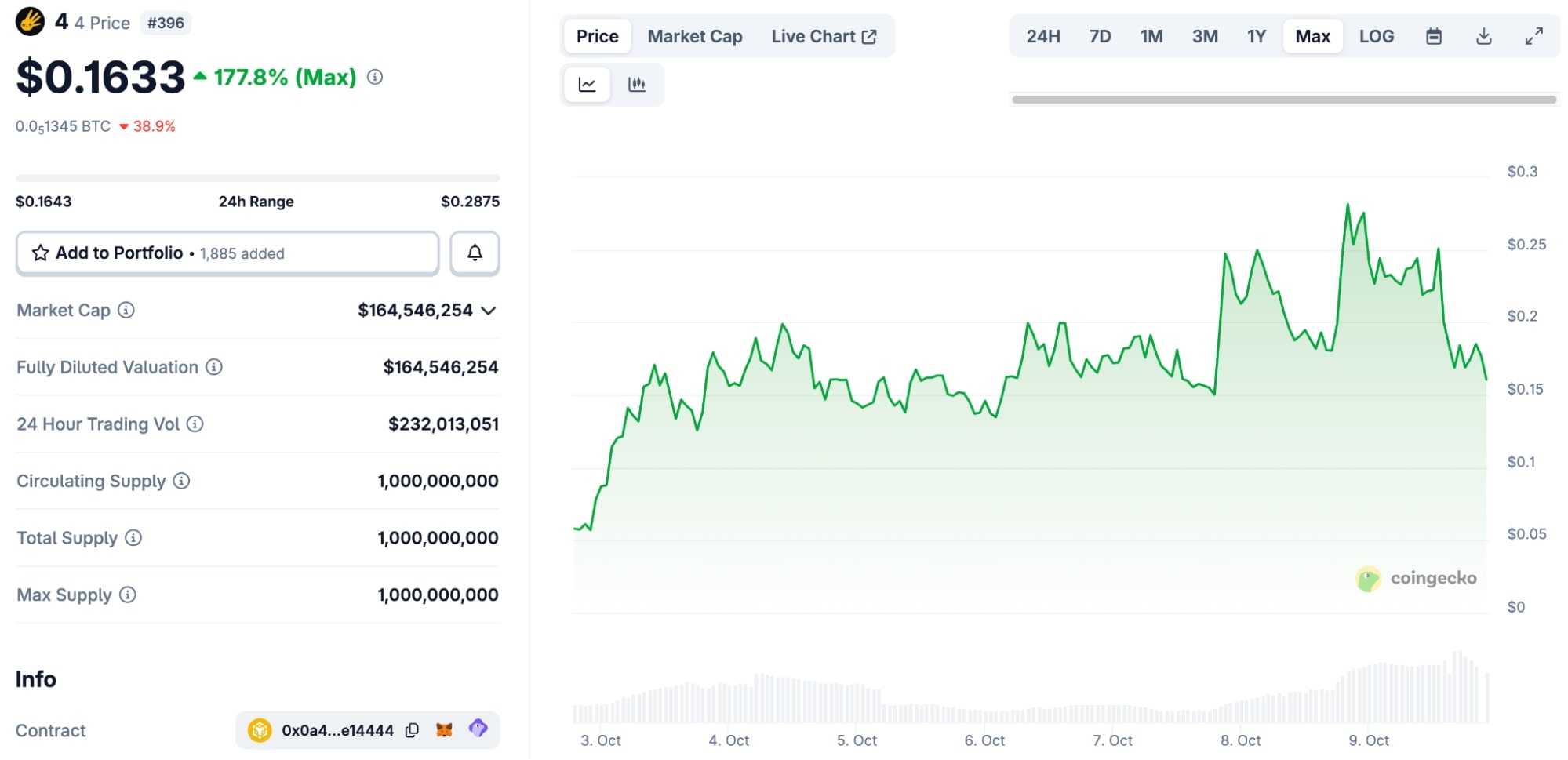1568x760 pixels.
Task: Copy the contract address
Action: click(412, 730)
